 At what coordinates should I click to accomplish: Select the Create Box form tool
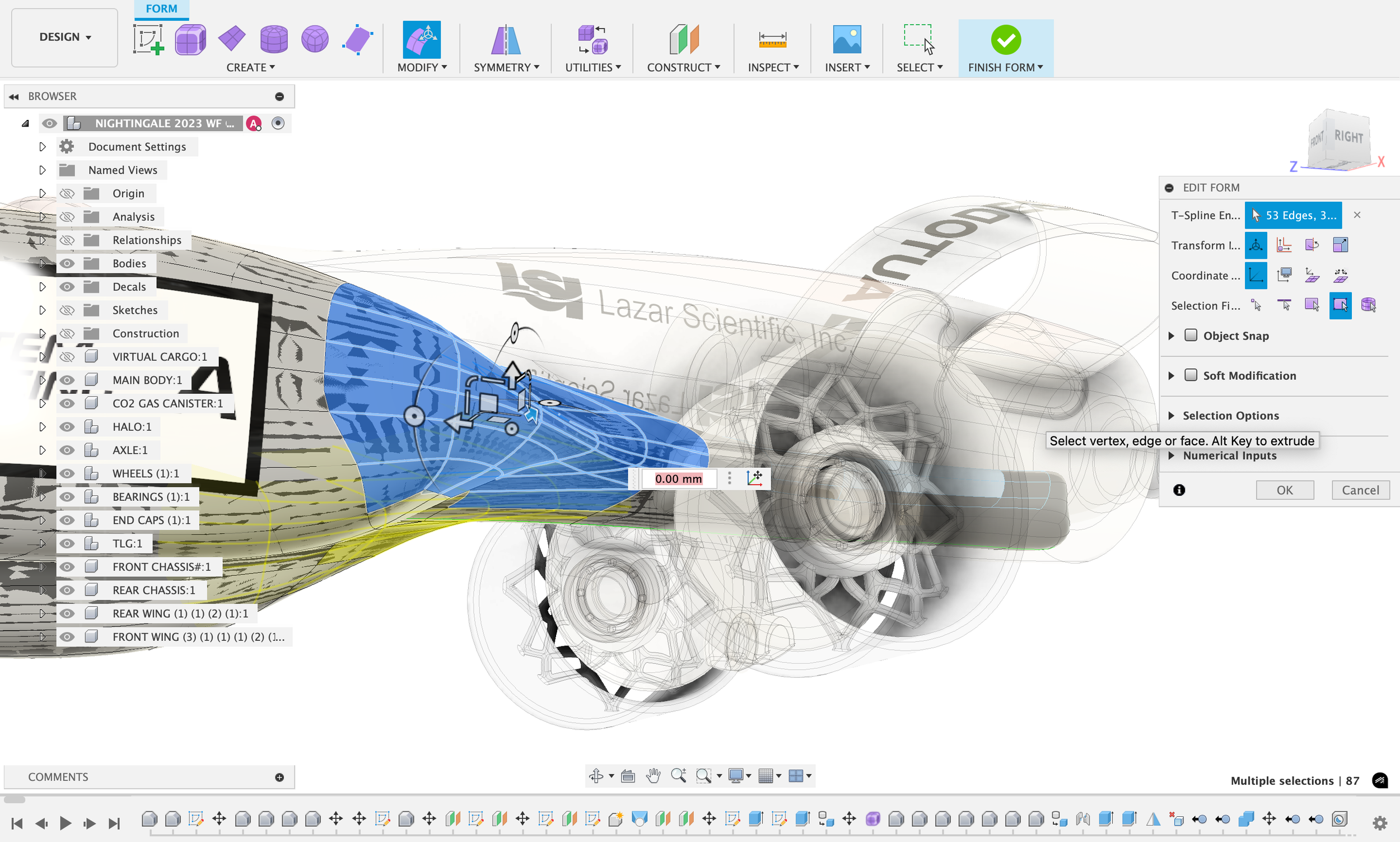pyautogui.click(x=190, y=40)
